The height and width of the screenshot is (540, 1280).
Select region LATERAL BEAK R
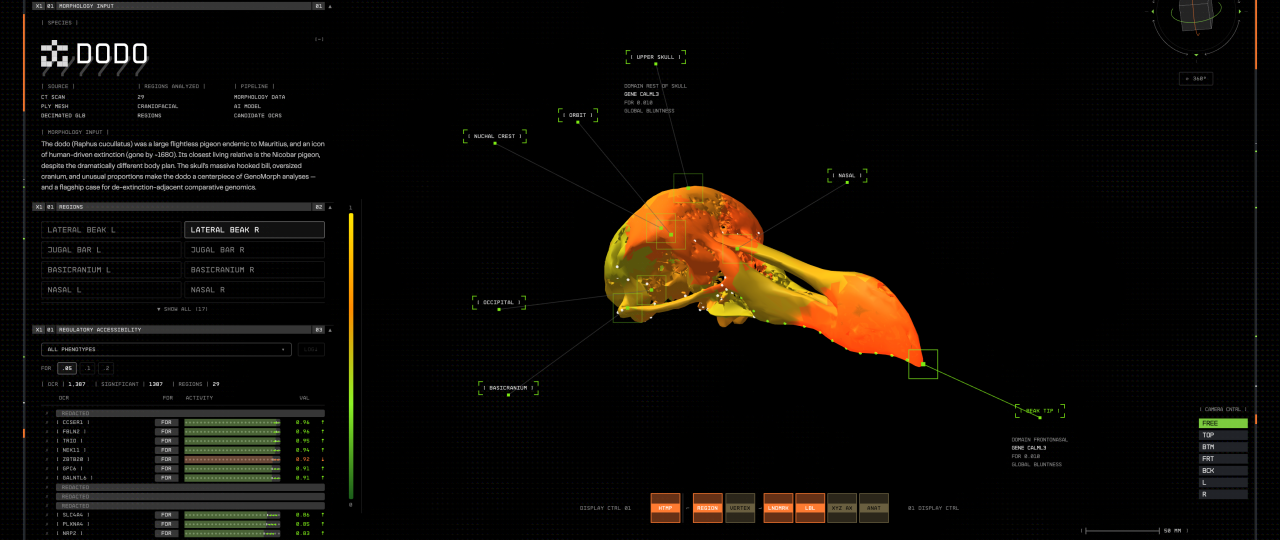pyautogui.click(x=255, y=230)
